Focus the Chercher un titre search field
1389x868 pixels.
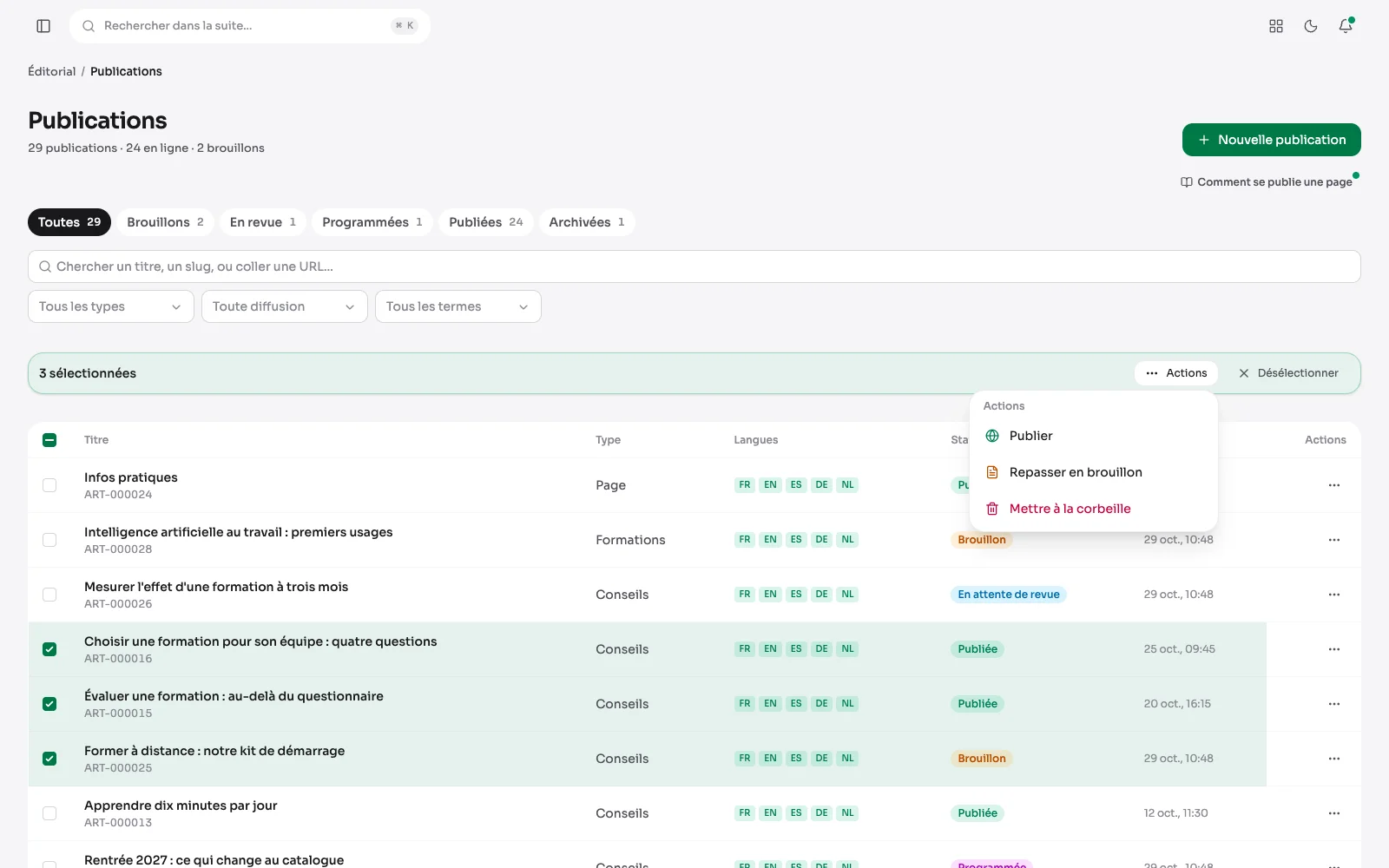(x=694, y=266)
